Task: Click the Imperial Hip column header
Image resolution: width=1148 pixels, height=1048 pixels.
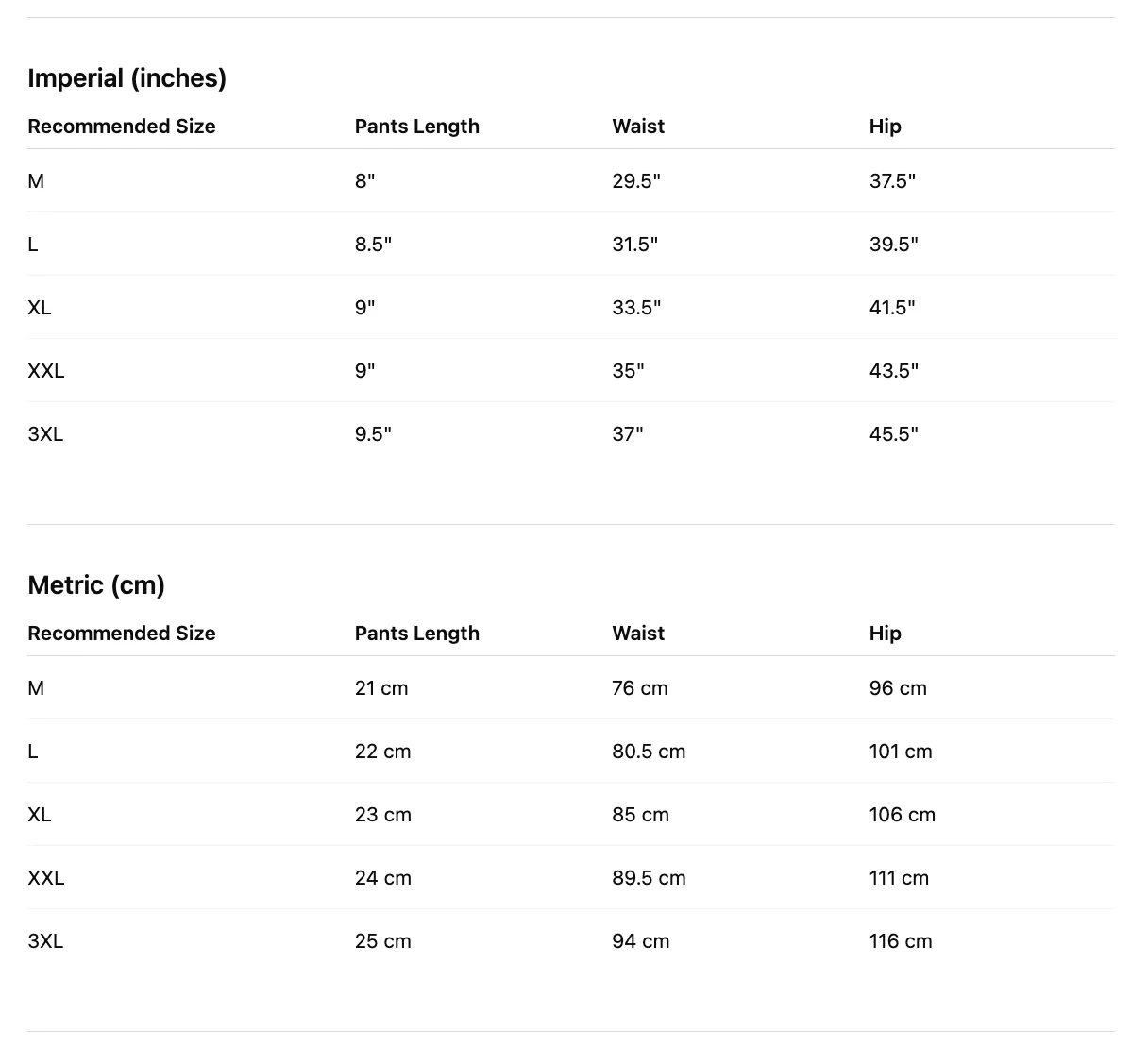Action: point(886,127)
